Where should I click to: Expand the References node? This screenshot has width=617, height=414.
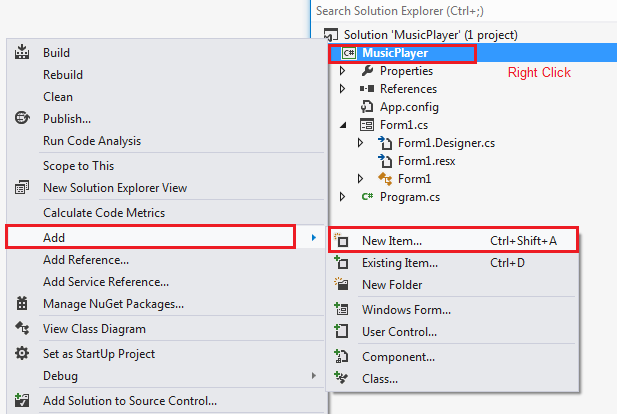point(342,89)
